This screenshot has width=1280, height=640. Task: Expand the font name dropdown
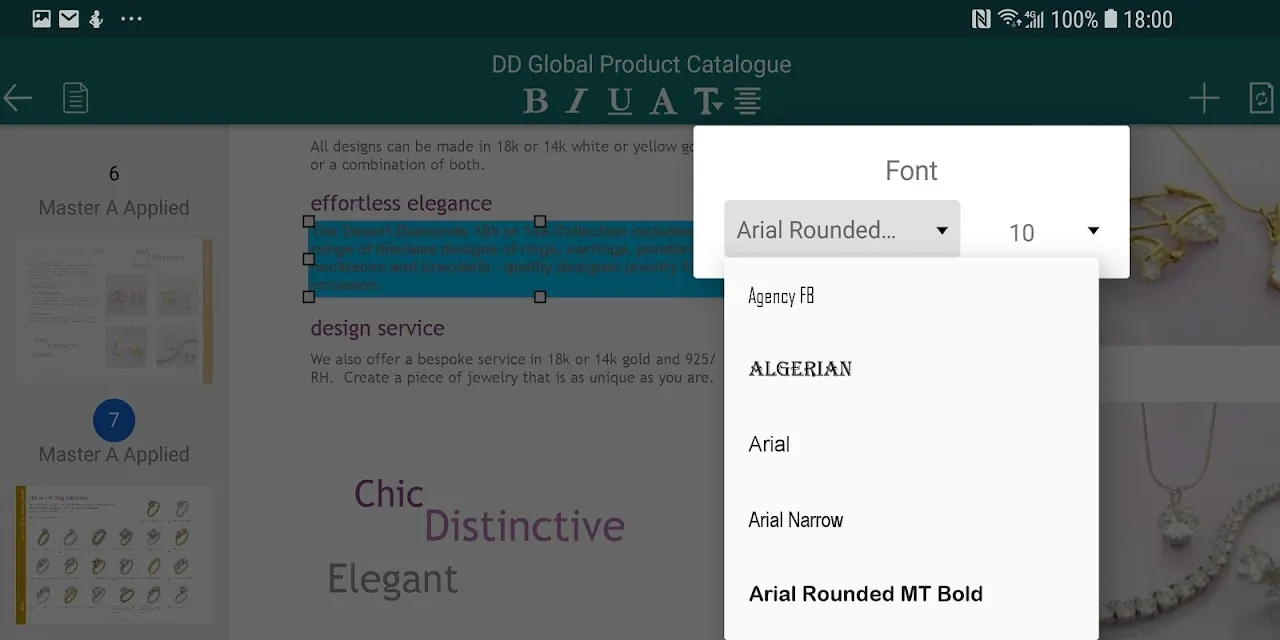point(841,230)
